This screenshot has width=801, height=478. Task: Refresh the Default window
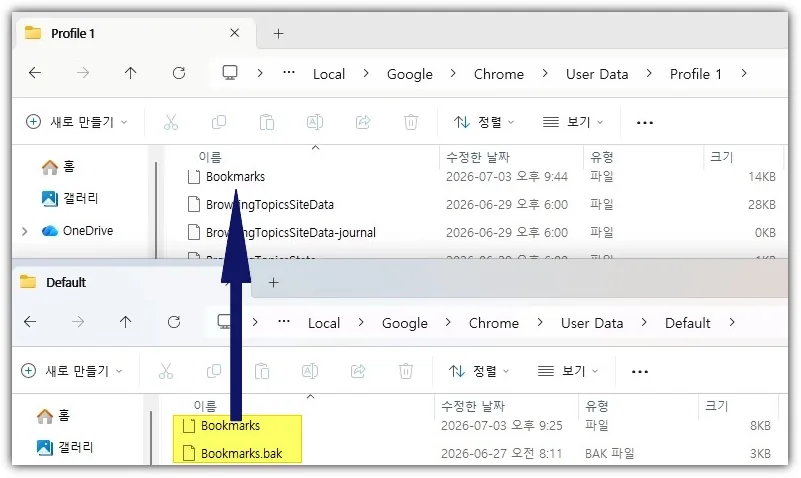[x=174, y=322]
